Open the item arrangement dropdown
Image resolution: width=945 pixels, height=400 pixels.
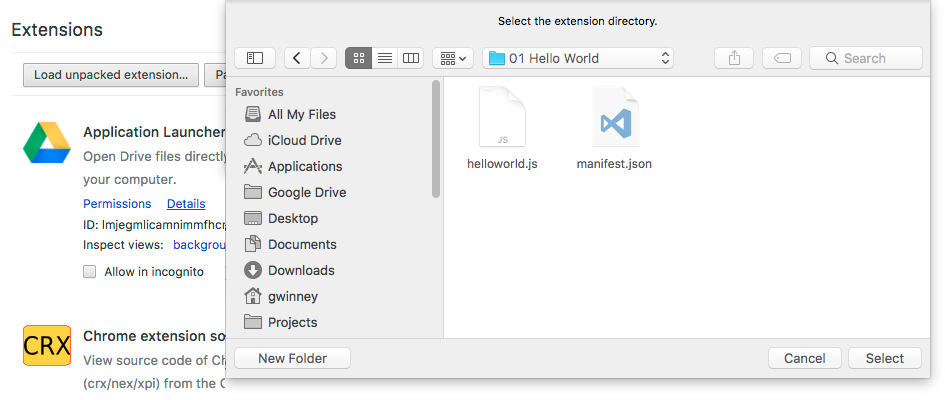click(453, 58)
